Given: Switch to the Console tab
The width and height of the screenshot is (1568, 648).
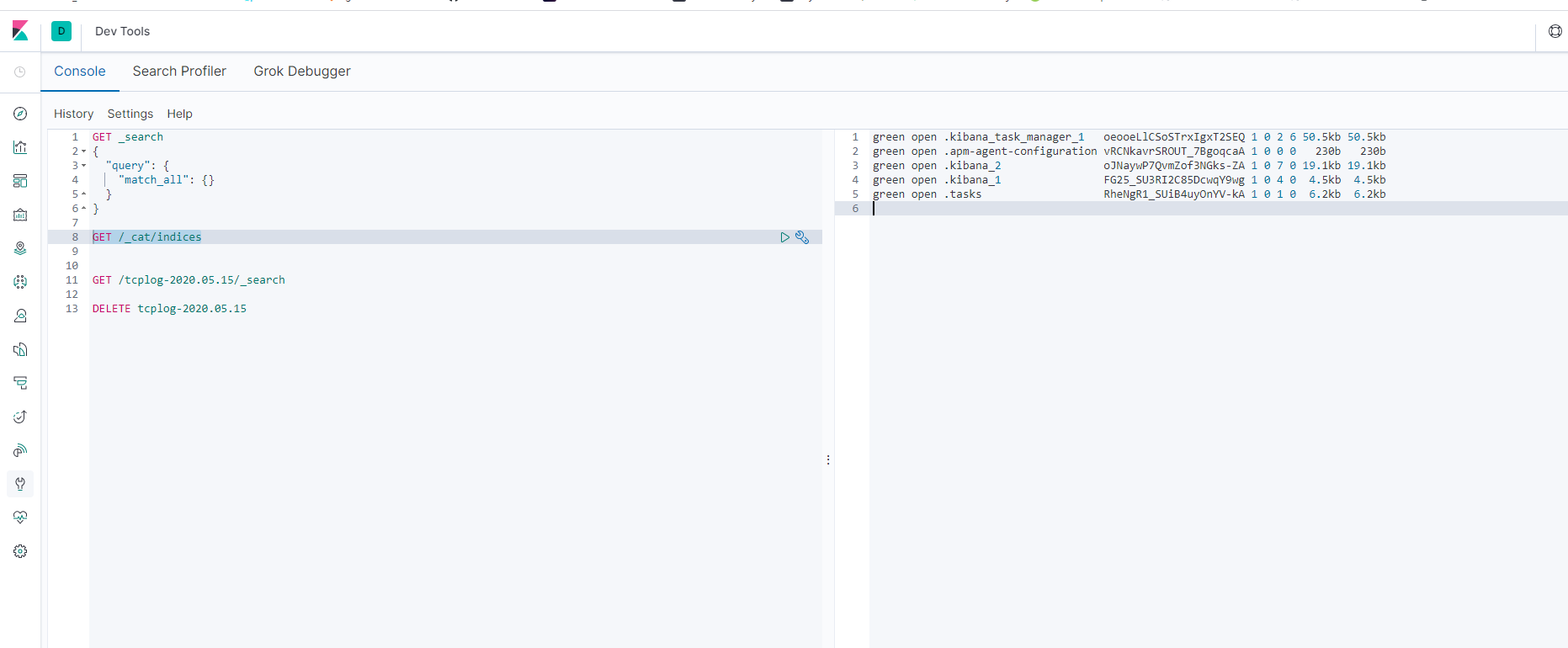Looking at the screenshot, I should [x=80, y=72].
